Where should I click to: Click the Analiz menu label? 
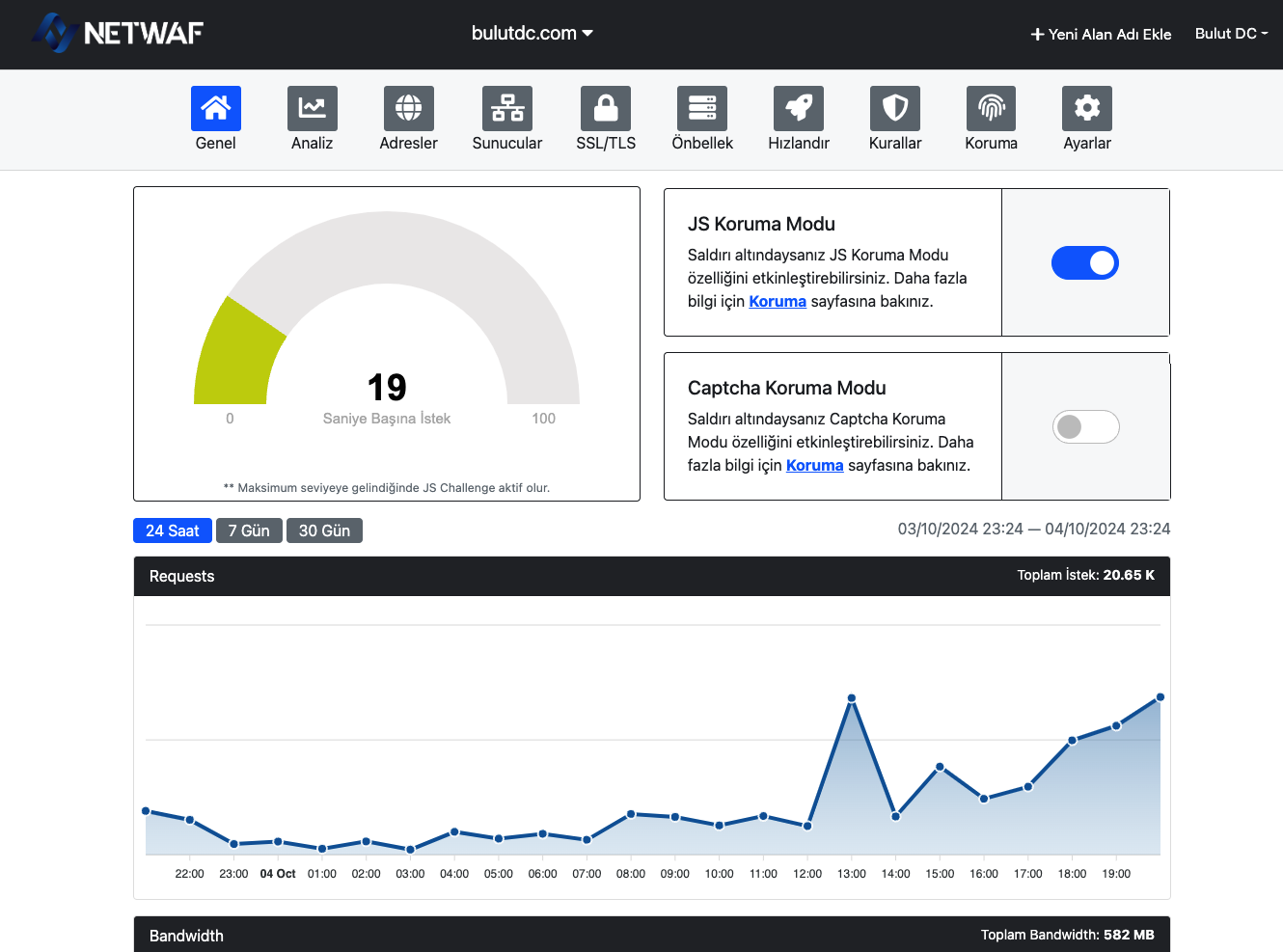pos(312,143)
